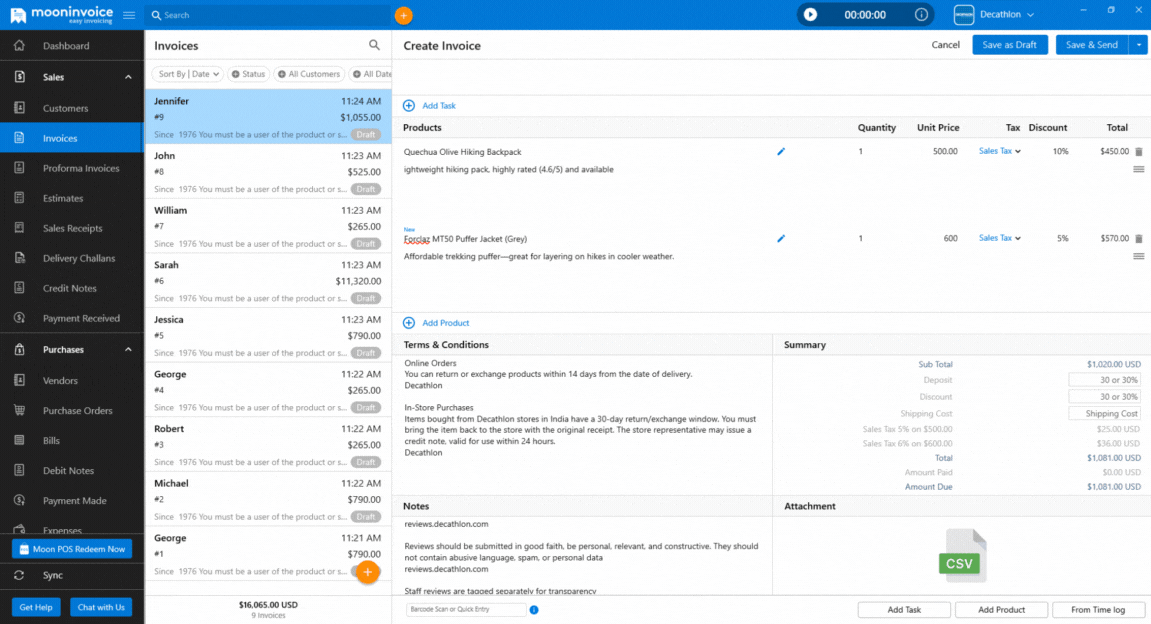Open Sales Tax dropdown for Forclaz jacket
The image size is (1151, 624).
coord(1000,238)
